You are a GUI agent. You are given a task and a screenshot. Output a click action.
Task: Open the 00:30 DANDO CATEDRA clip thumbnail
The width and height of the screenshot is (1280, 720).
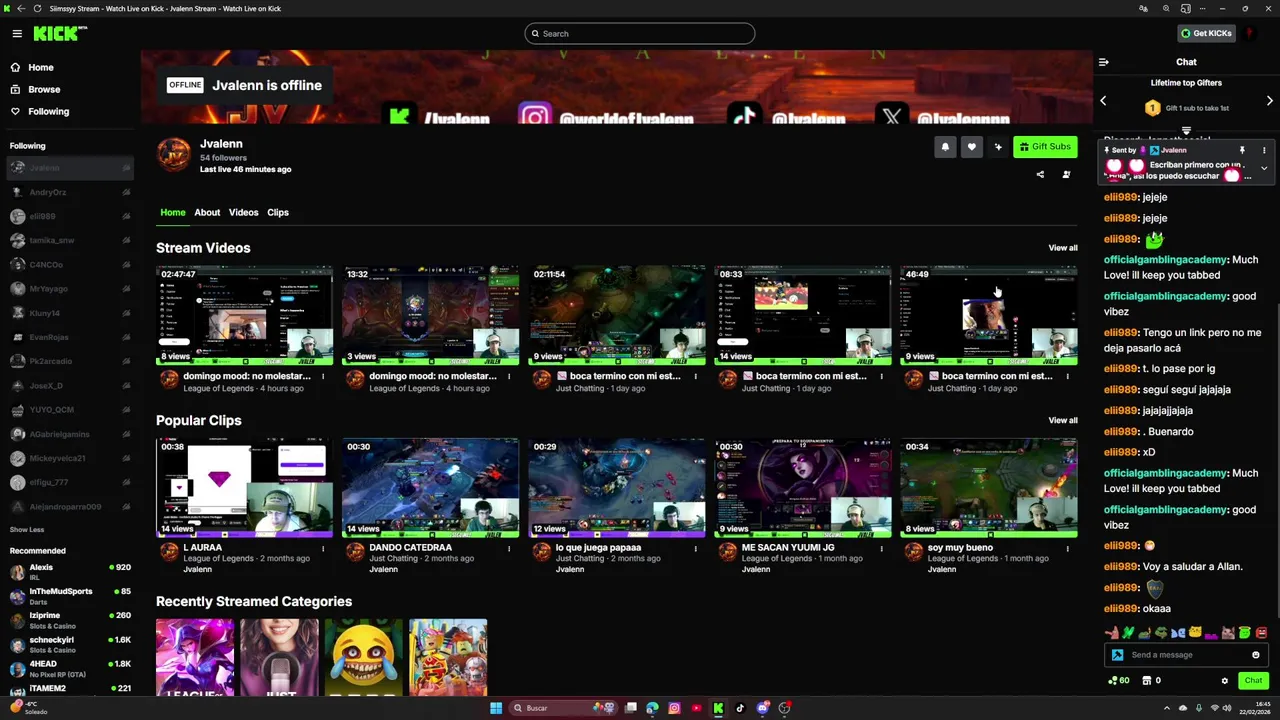(431, 488)
